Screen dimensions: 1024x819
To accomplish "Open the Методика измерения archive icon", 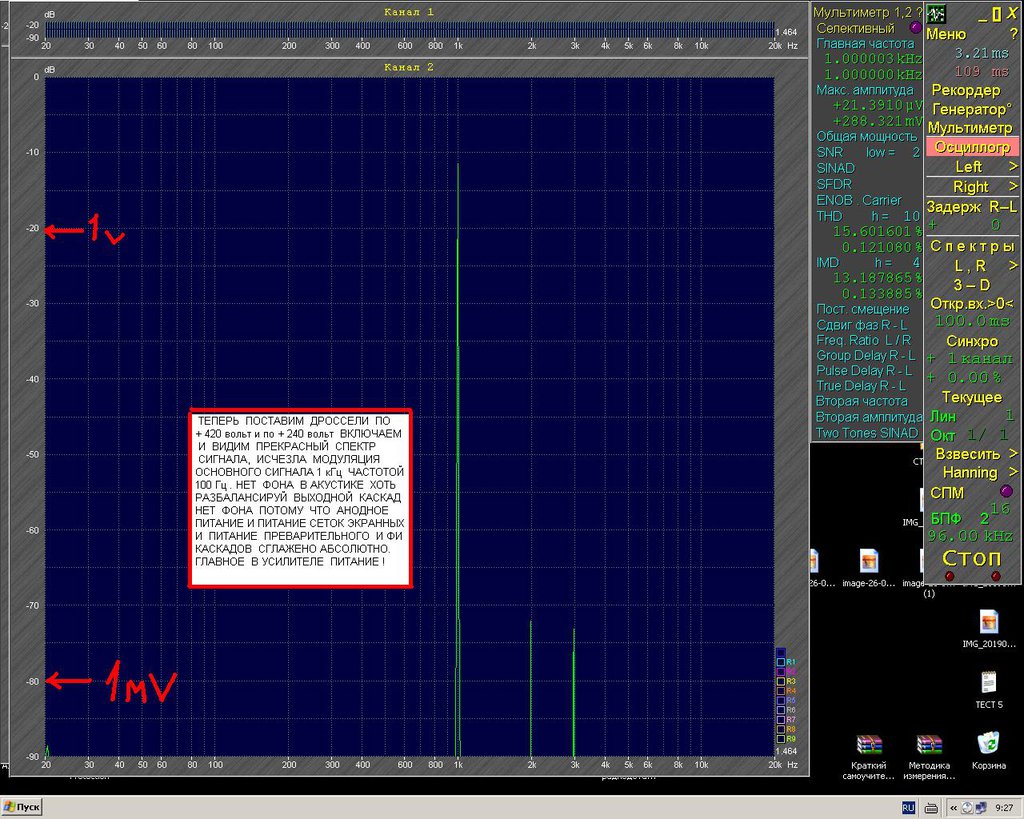I will coord(929,756).
